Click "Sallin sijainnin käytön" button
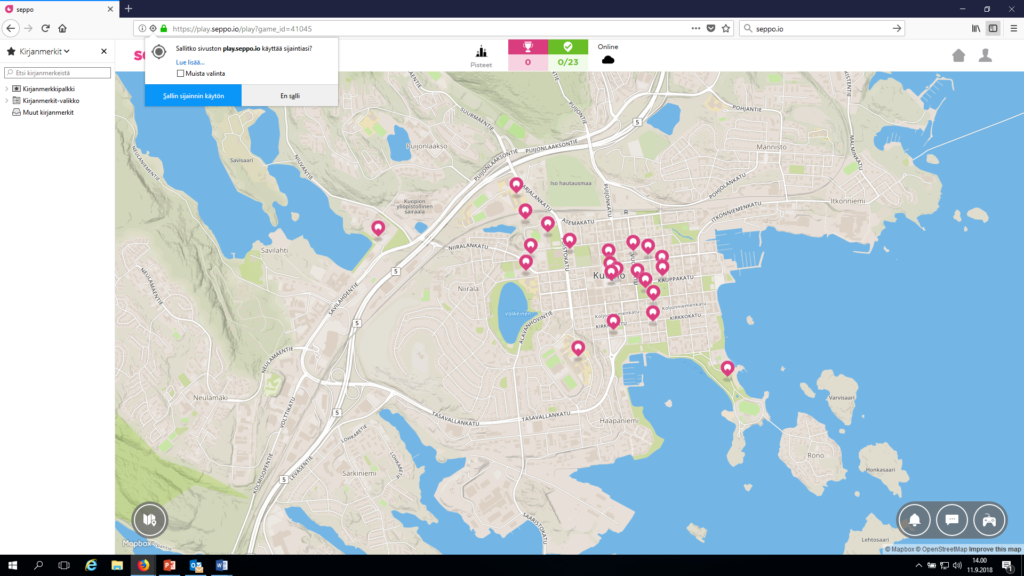Image resolution: width=1024 pixels, height=576 pixels. [193, 95]
